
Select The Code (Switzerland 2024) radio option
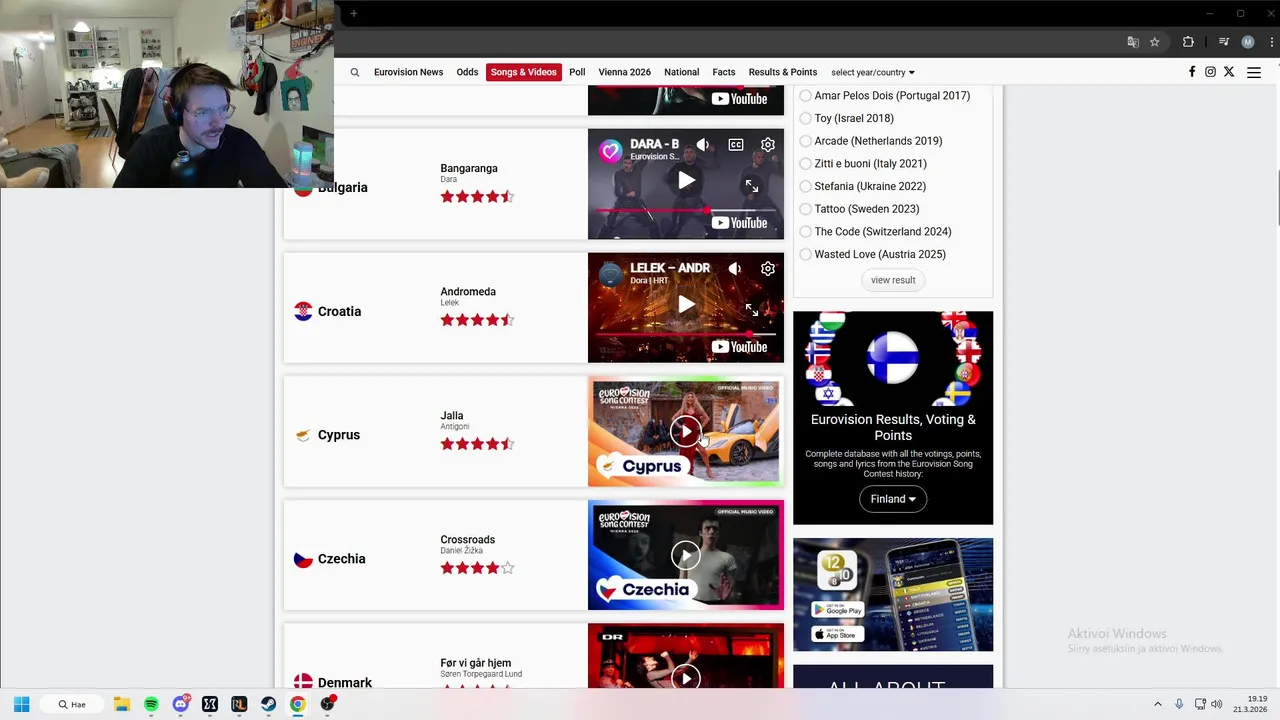[x=806, y=232]
